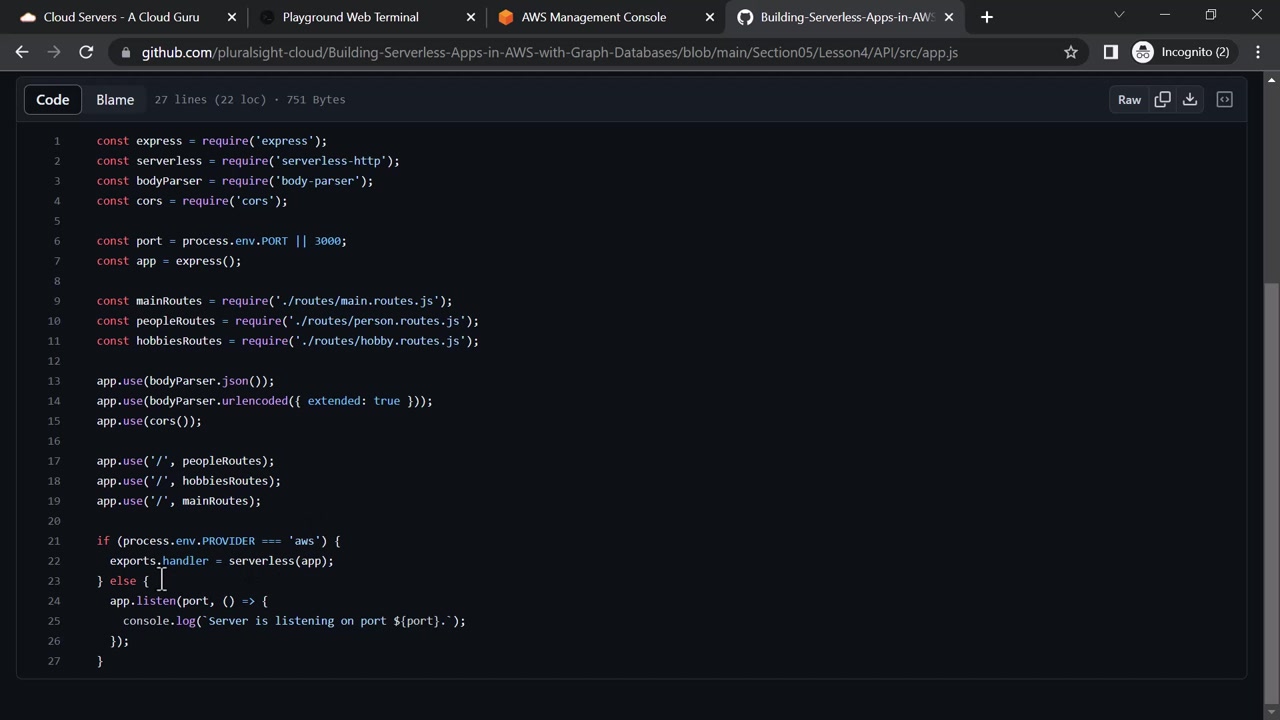Download the raw app.js file
This screenshot has height=720, width=1280.
click(1190, 99)
